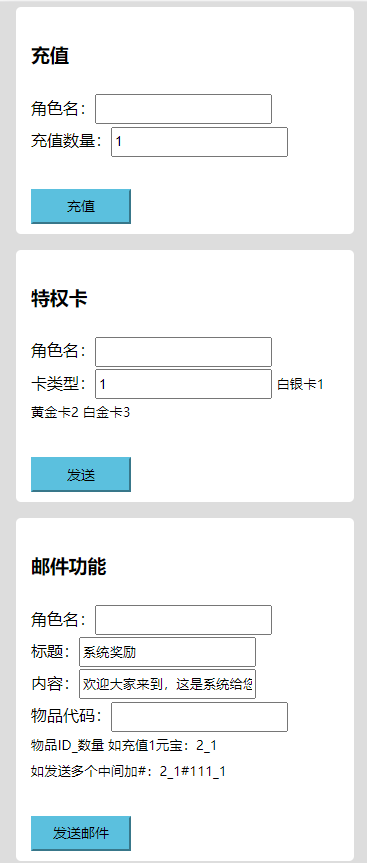This screenshot has width=367, height=863.
Task: Click the 物品ID_数量 example hint line
Action: (x=124, y=746)
